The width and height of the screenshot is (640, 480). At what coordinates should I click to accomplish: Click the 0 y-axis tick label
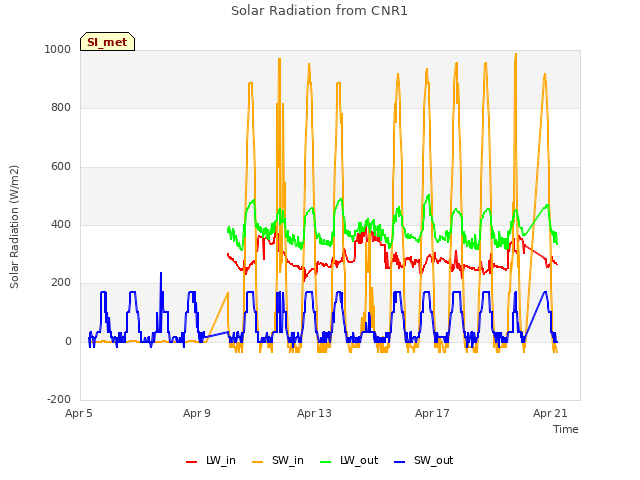(68, 342)
